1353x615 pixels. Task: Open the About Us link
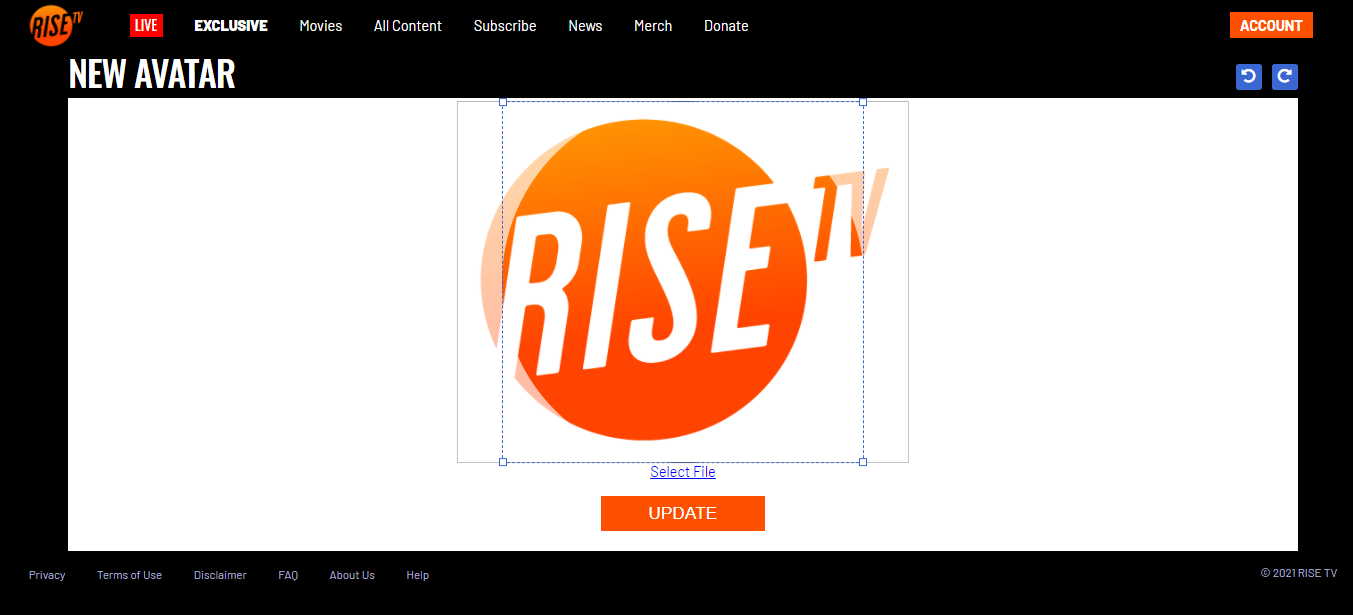(352, 575)
